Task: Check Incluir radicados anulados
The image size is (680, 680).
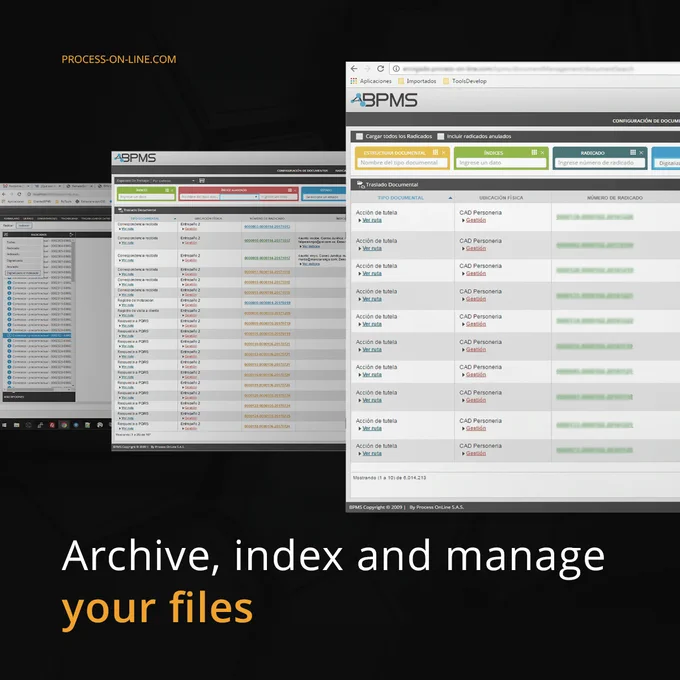Action: pos(441,136)
